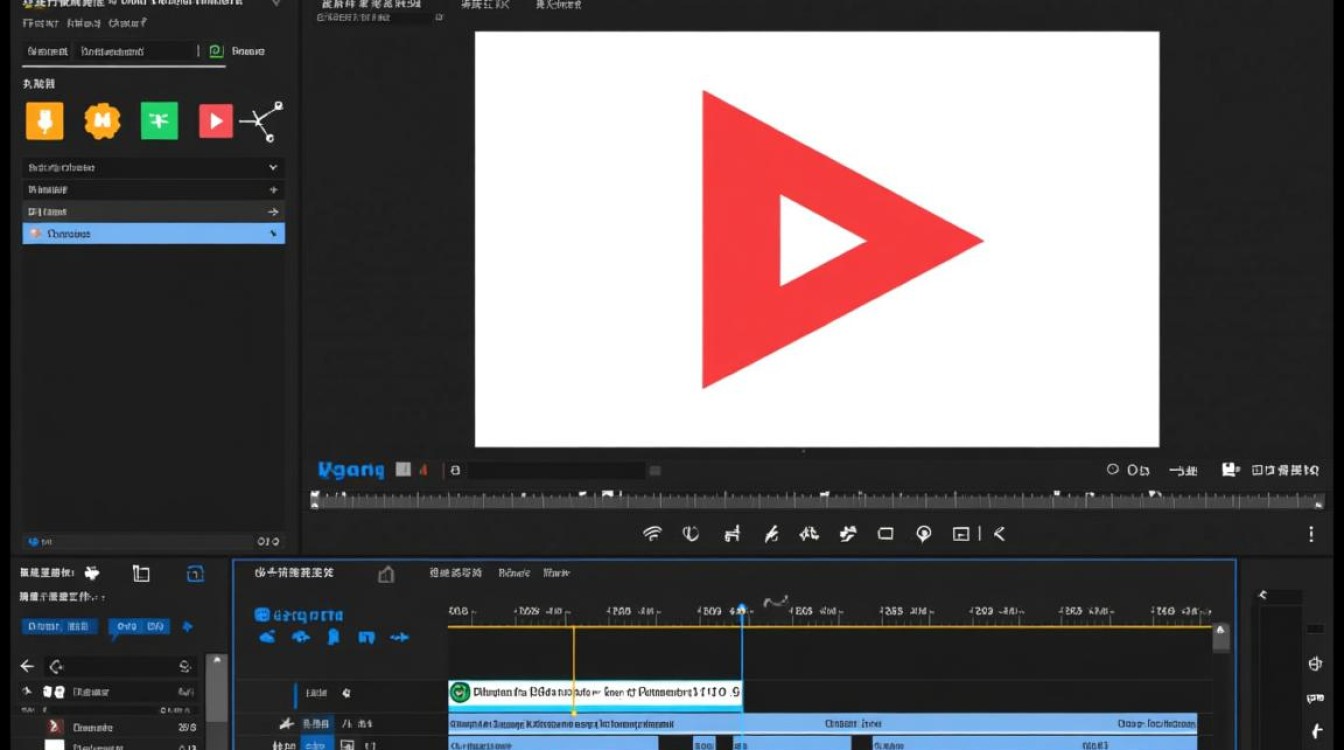The image size is (1344, 750).
Task: Click the blue playhead marker on timeline ruler
Action: [741, 610]
